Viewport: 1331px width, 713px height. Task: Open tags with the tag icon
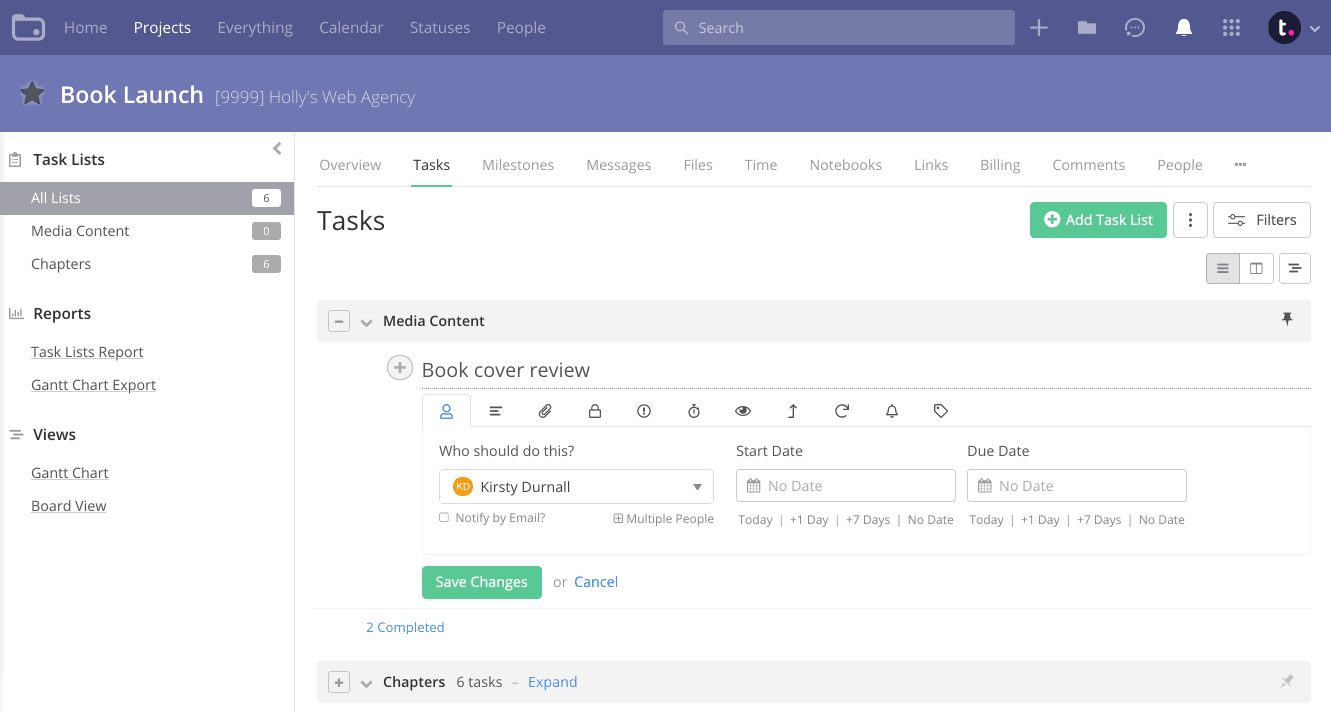click(940, 410)
